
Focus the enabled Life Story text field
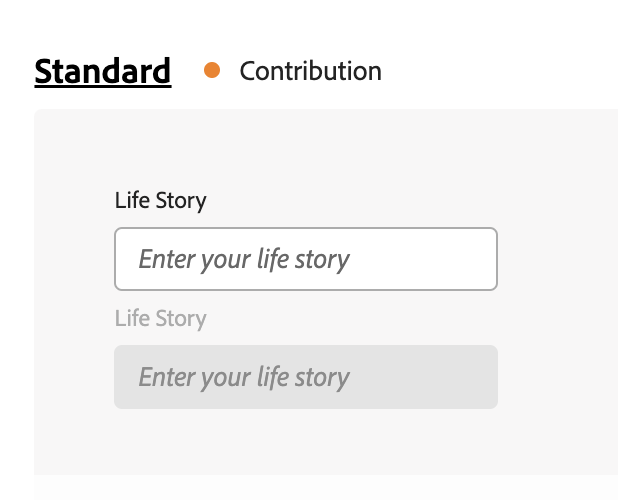306,259
